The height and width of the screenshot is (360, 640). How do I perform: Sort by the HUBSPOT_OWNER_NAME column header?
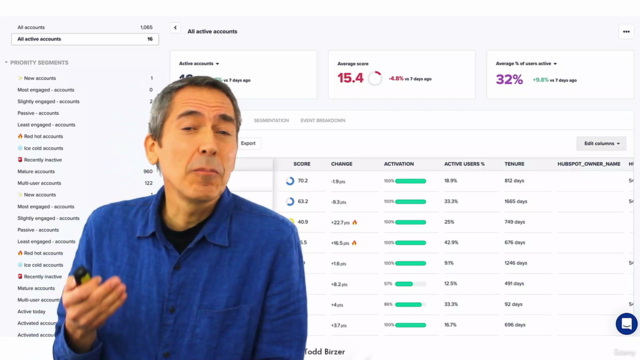[589, 164]
